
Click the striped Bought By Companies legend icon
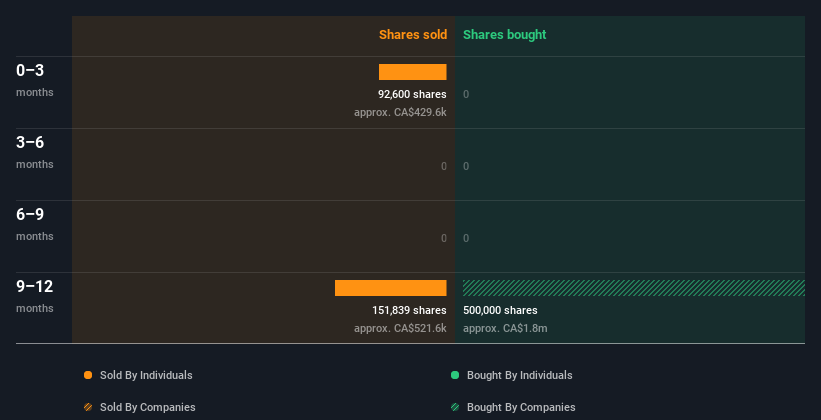point(455,407)
